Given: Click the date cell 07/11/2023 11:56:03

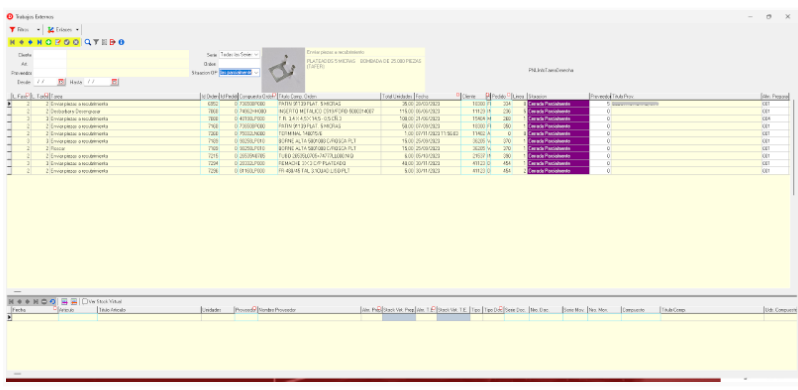Looking at the screenshot, I should (x=437, y=133).
